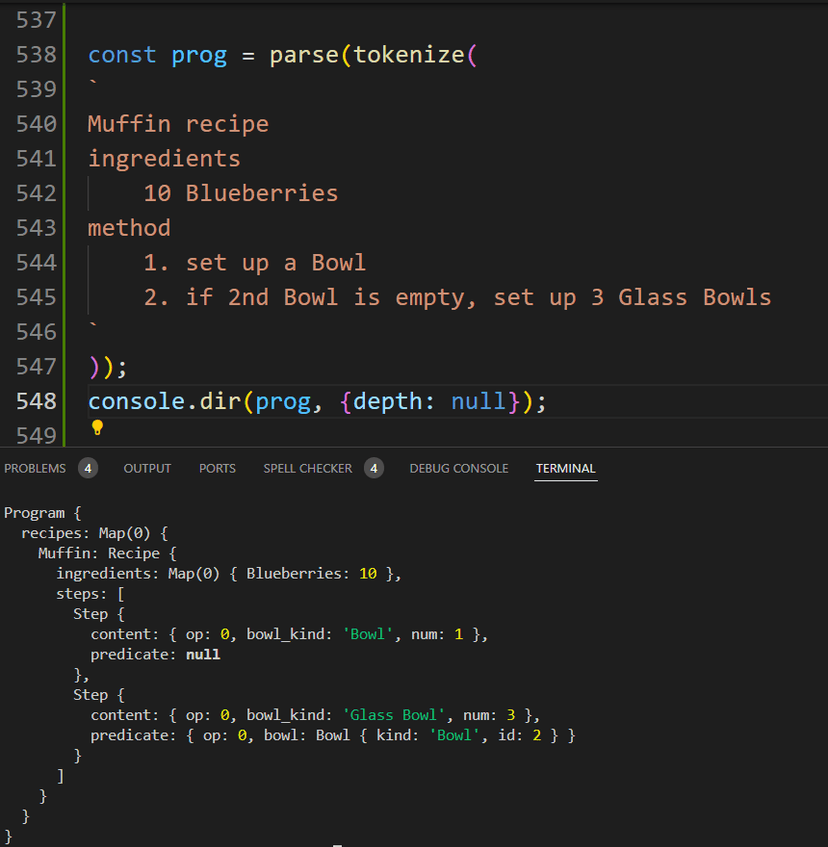Click the depth property in the options object

(x=387, y=402)
